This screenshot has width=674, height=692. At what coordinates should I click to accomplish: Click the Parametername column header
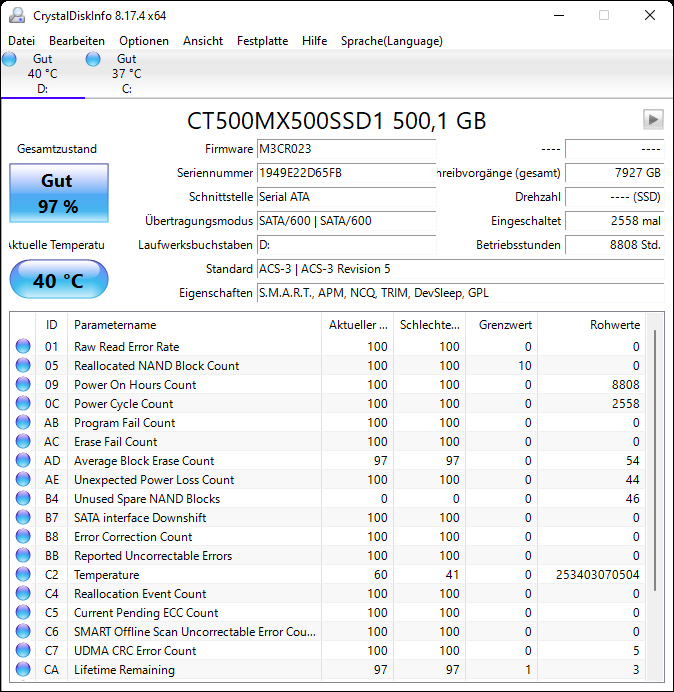tap(194, 325)
